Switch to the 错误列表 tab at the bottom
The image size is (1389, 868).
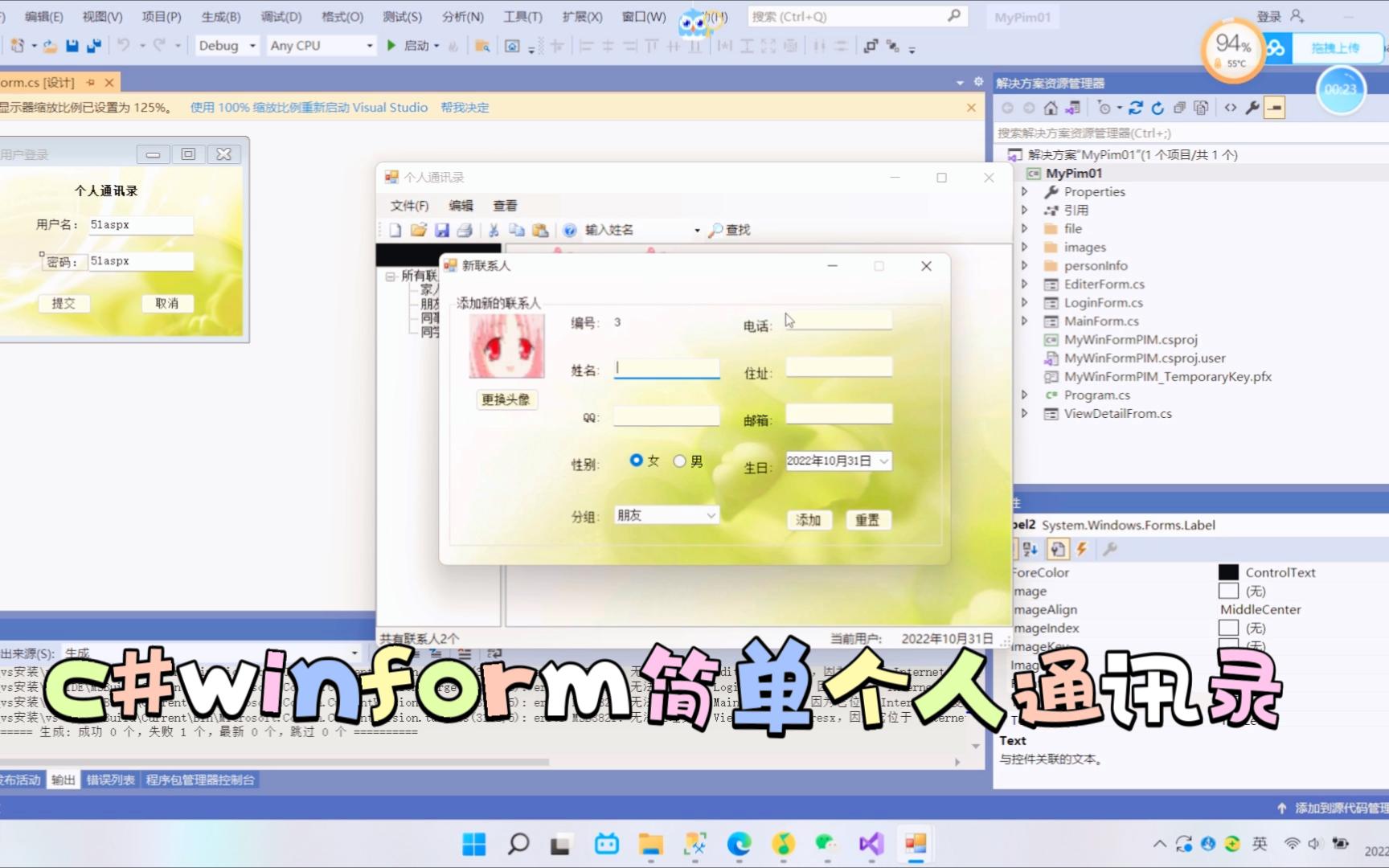pos(110,779)
